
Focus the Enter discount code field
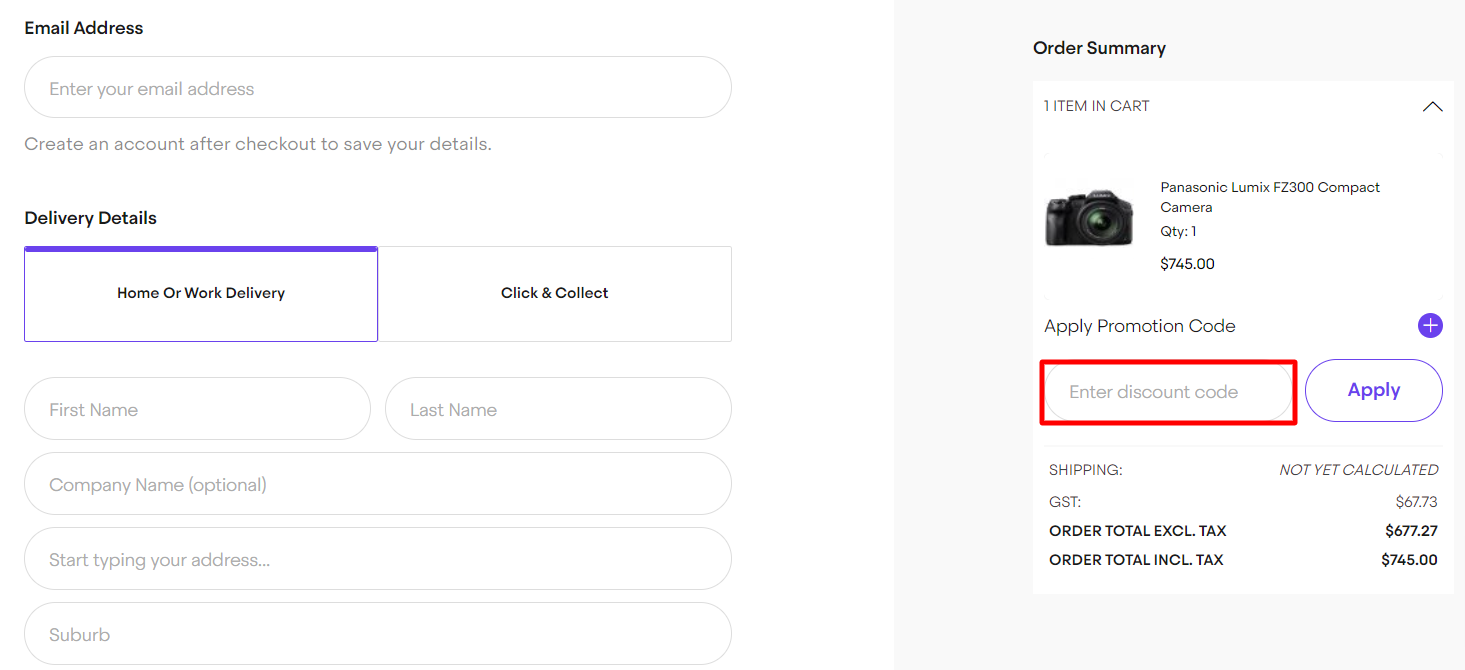point(1168,392)
